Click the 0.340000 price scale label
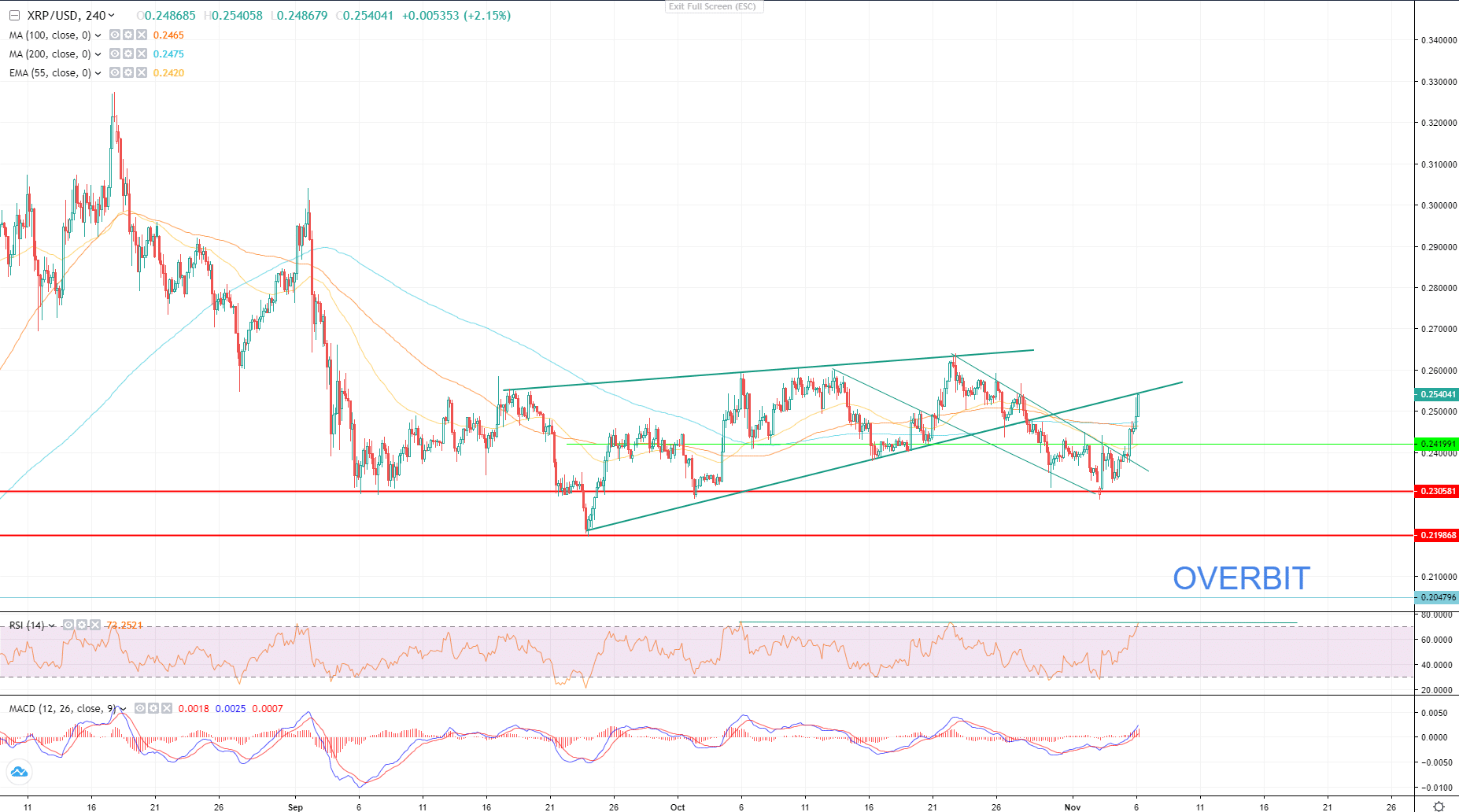Viewport: 1459px width, 812px height. (1439, 40)
